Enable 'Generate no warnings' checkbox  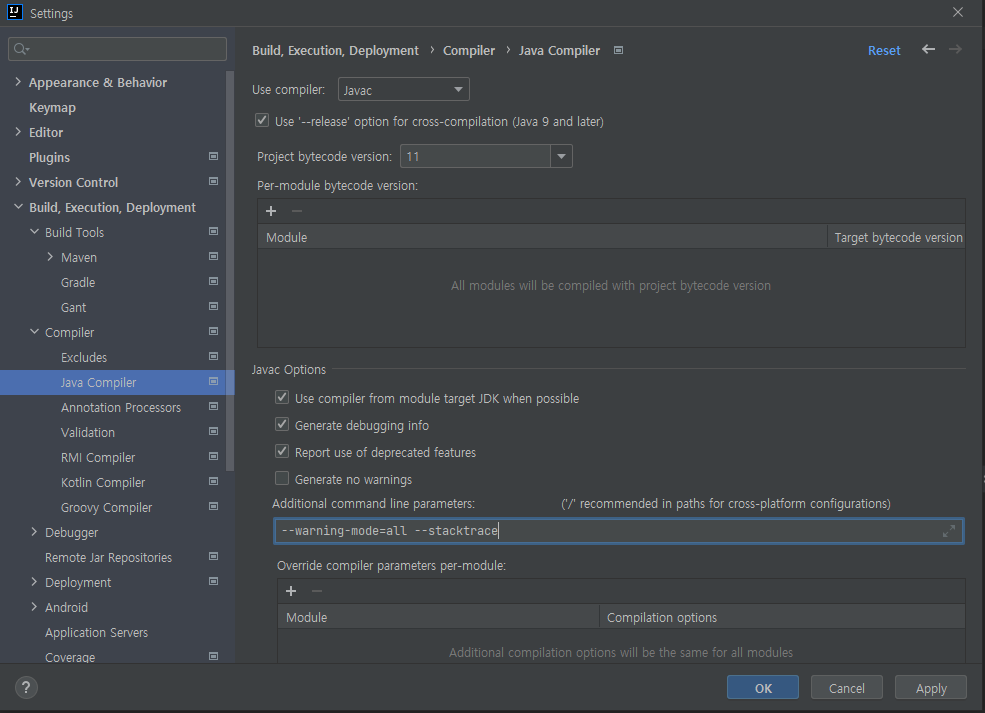(282, 479)
